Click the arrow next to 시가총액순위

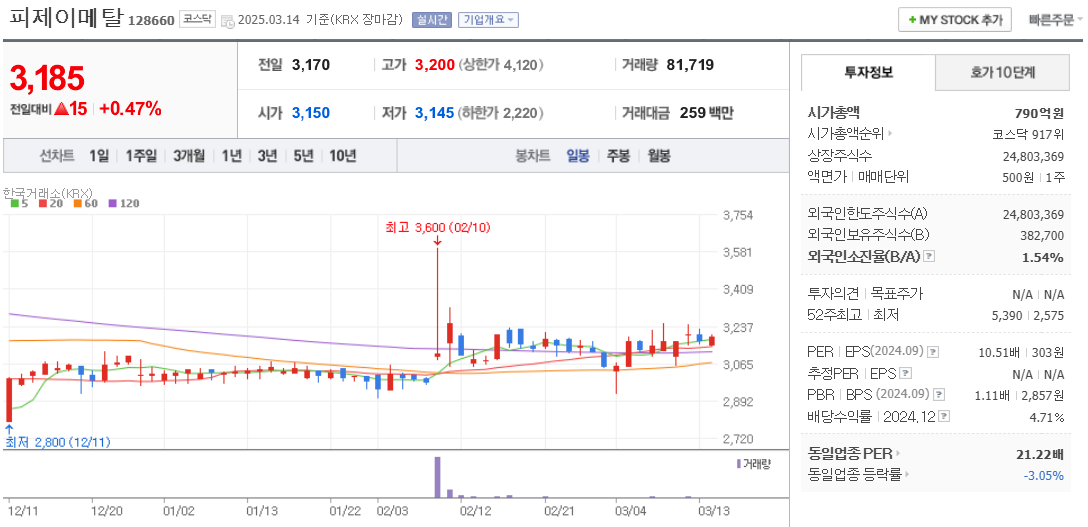pos(890,134)
